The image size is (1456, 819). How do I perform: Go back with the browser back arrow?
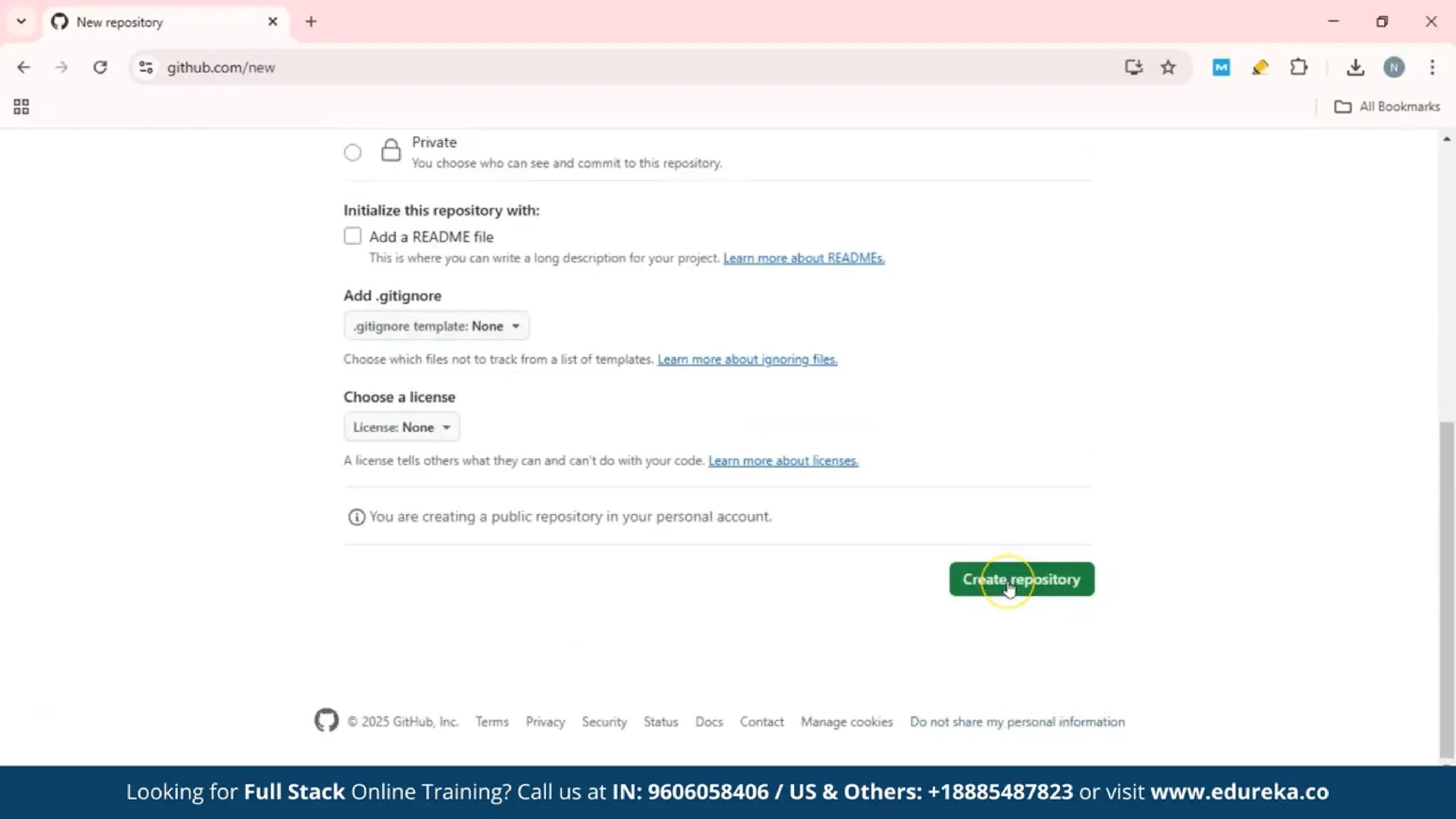point(23,67)
